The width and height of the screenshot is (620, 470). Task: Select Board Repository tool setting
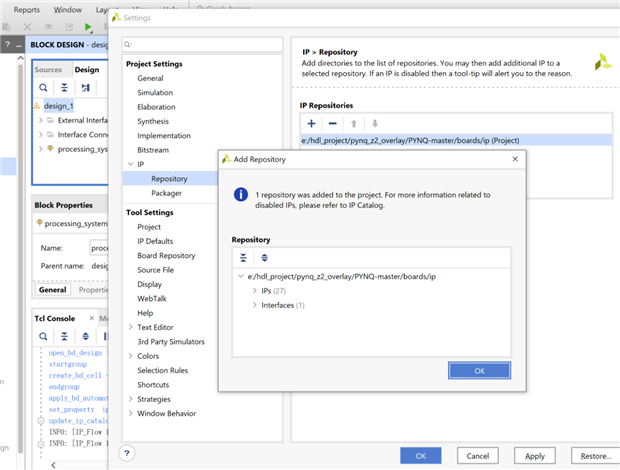click(166, 255)
